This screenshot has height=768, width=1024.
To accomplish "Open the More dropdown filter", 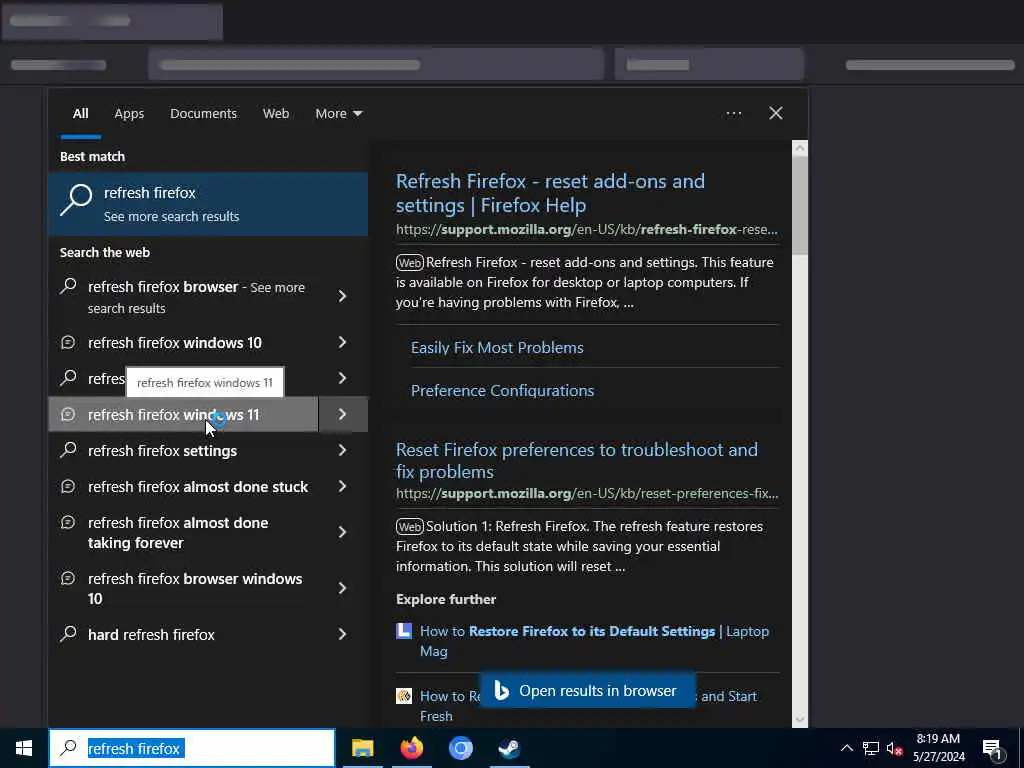I will coord(338,114).
